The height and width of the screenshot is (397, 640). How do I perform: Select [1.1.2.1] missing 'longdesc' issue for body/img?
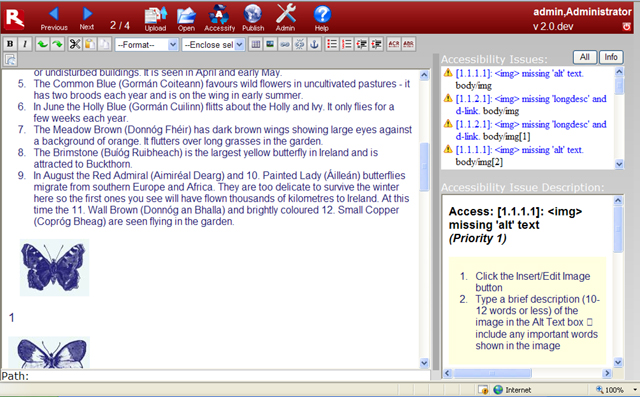click(x=531, y=105)
